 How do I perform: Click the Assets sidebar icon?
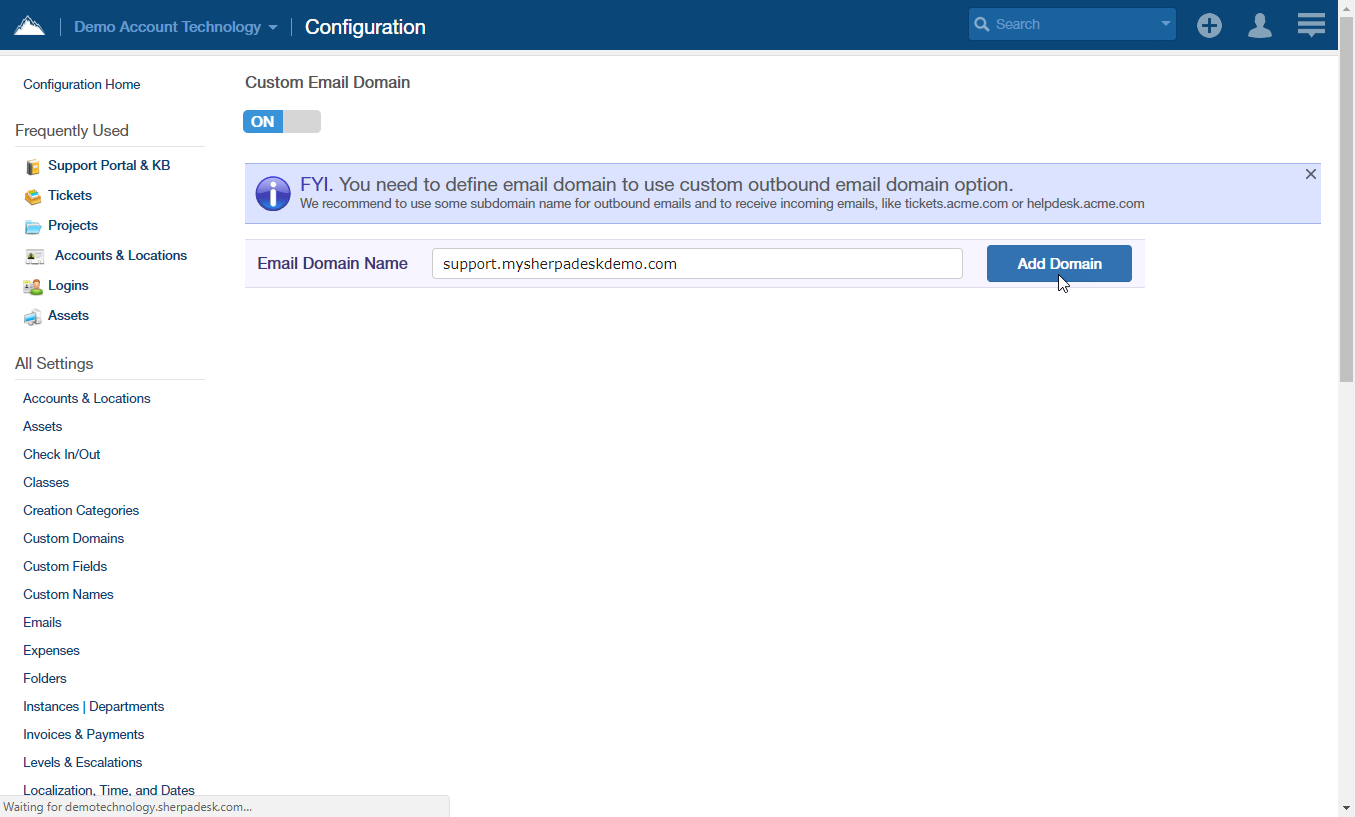pos(33,317)
